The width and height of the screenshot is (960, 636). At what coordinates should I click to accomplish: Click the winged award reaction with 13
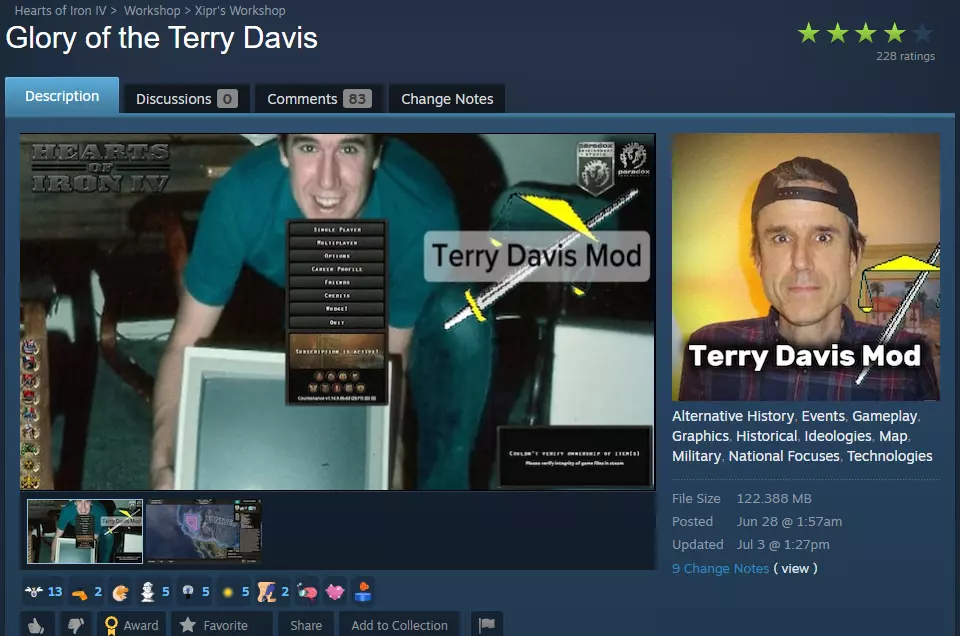(43, 591)
